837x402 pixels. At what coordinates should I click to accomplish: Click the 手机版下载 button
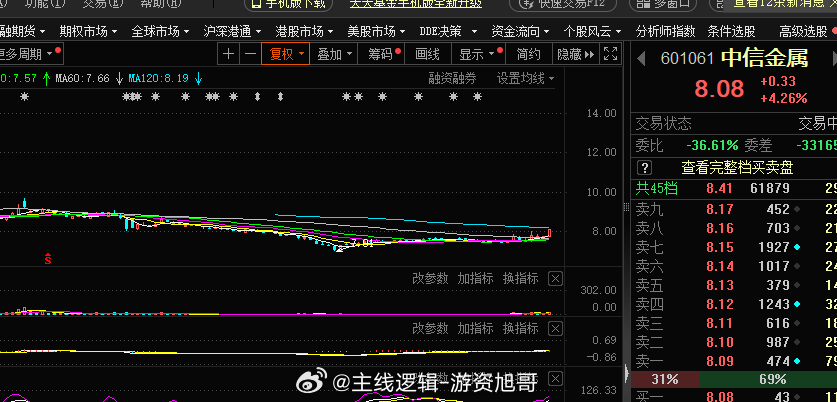click(x=288, y=4)
